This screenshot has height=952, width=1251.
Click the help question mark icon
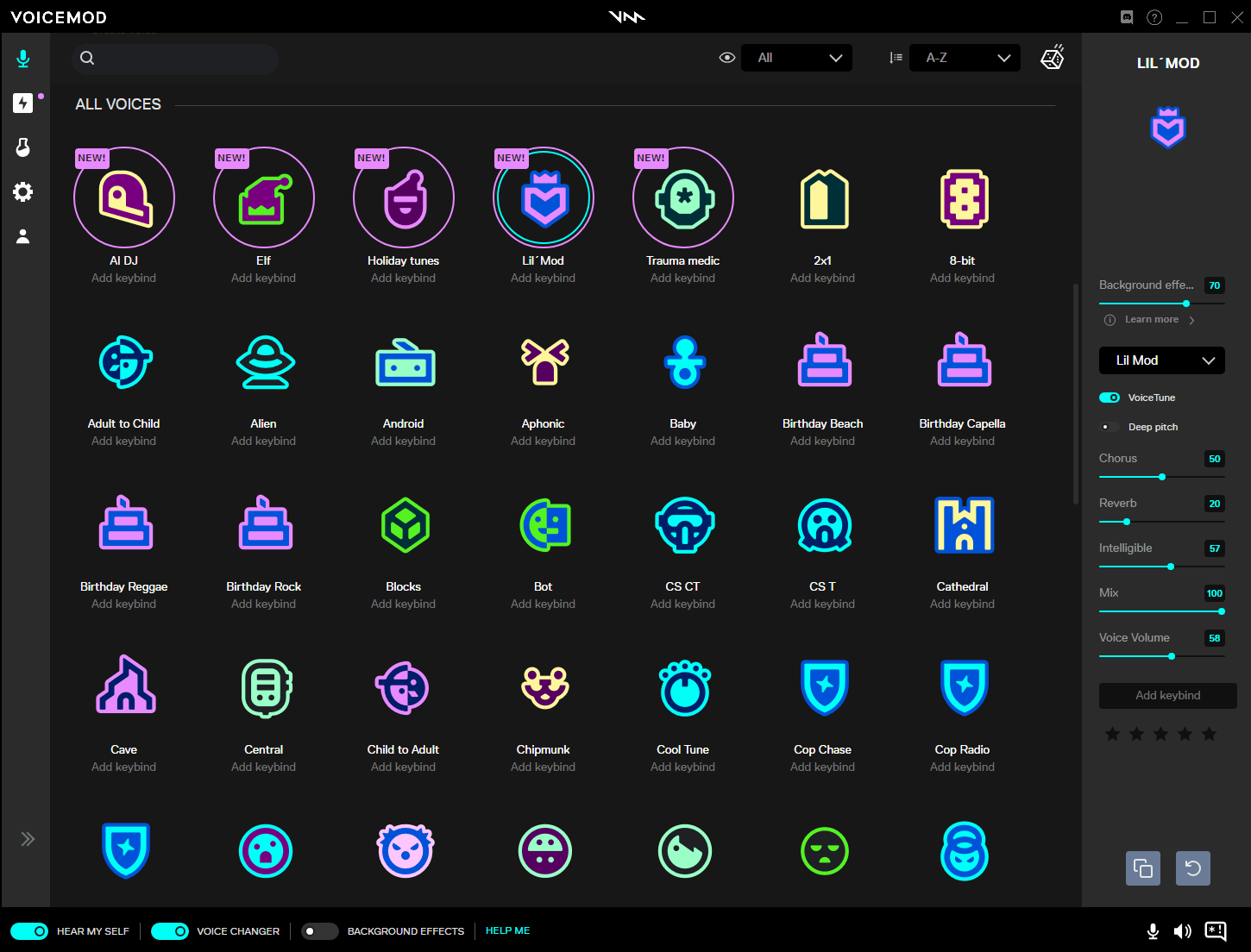click(x=1155, y=16)
